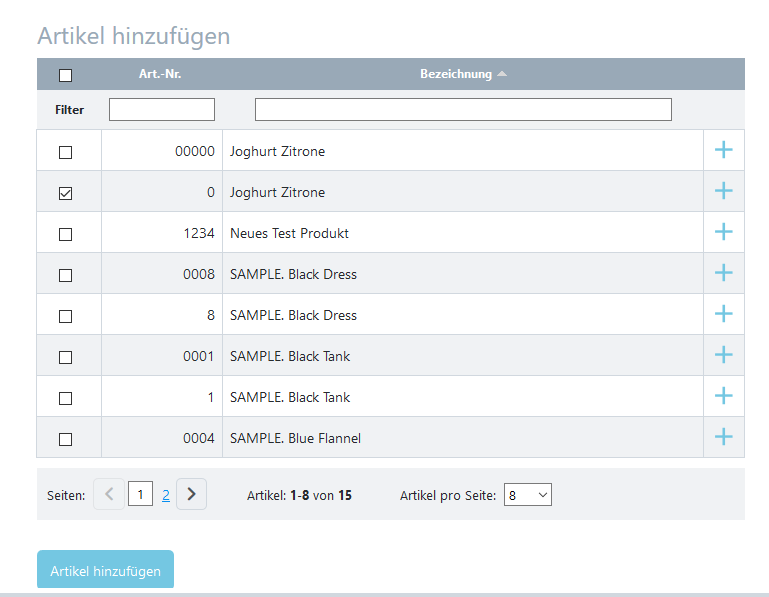Focus the Art.-Nr. filter field
Viewport: 769px width, 597px height.
162,109
